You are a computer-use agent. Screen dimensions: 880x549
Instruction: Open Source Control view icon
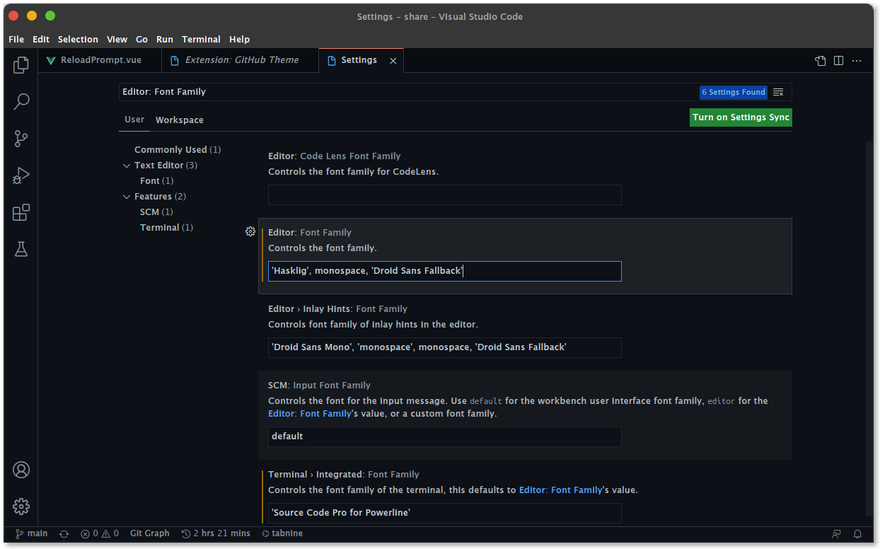21,139
